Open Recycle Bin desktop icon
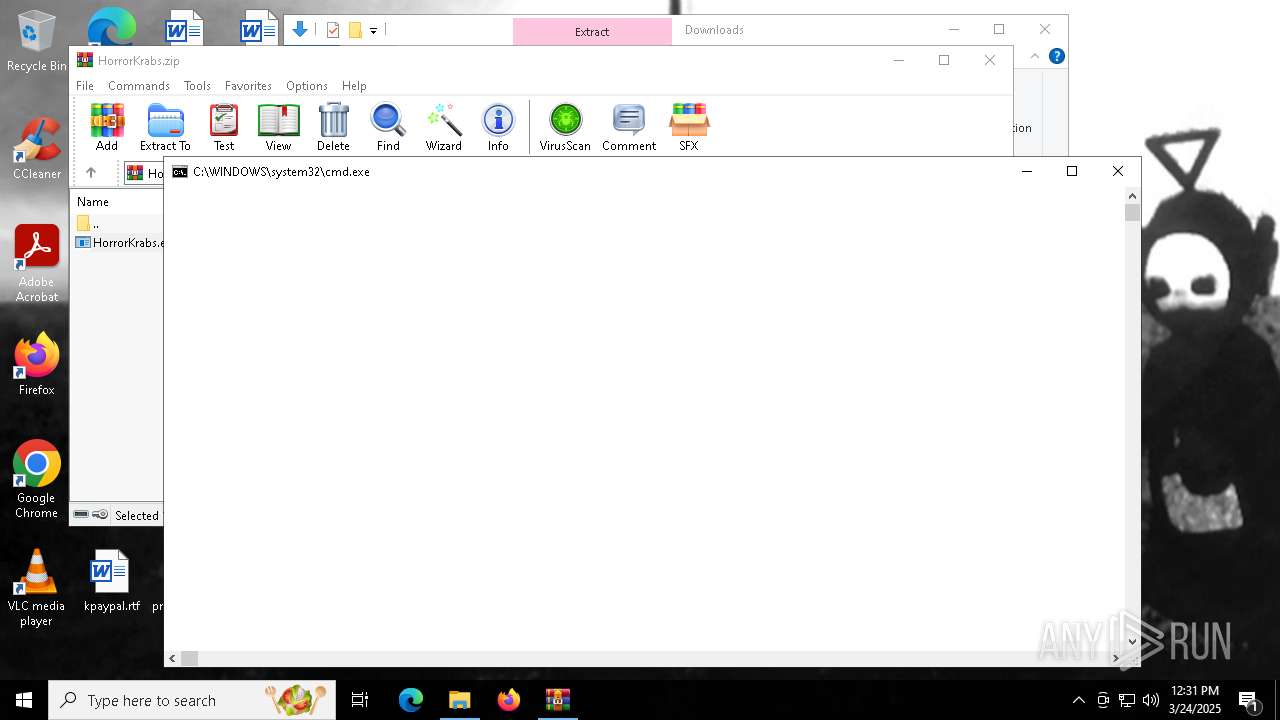1280x720 pixels. point(37,41)
